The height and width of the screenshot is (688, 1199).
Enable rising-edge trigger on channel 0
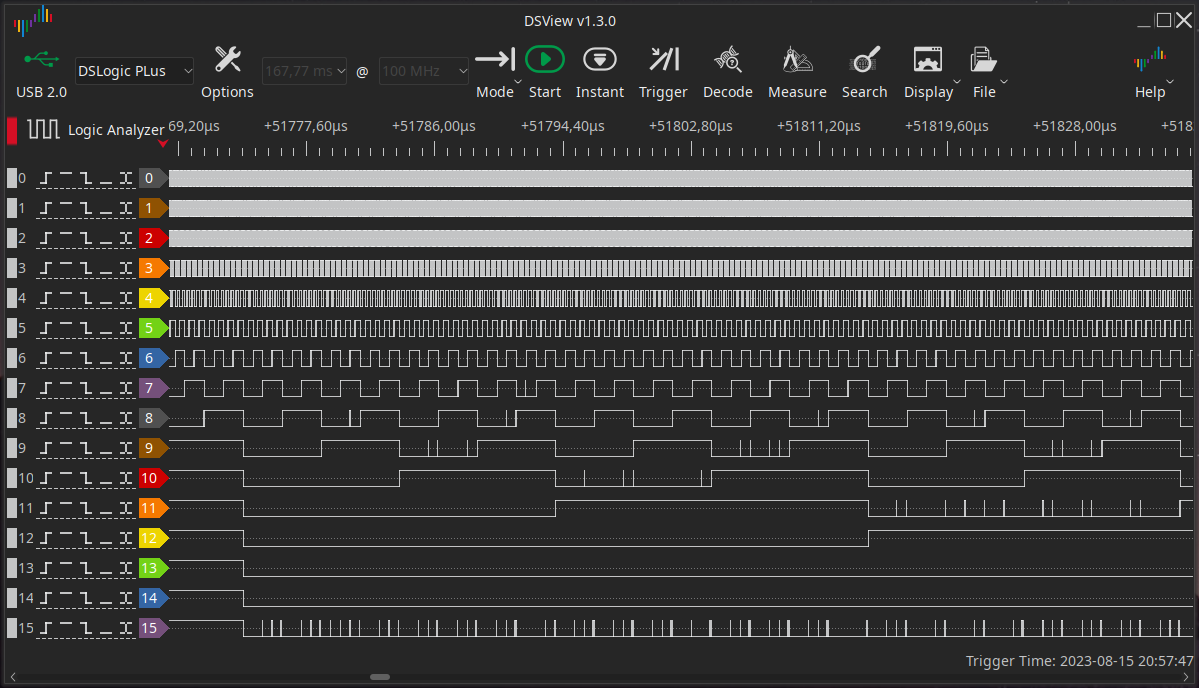(x=46, y=178)
